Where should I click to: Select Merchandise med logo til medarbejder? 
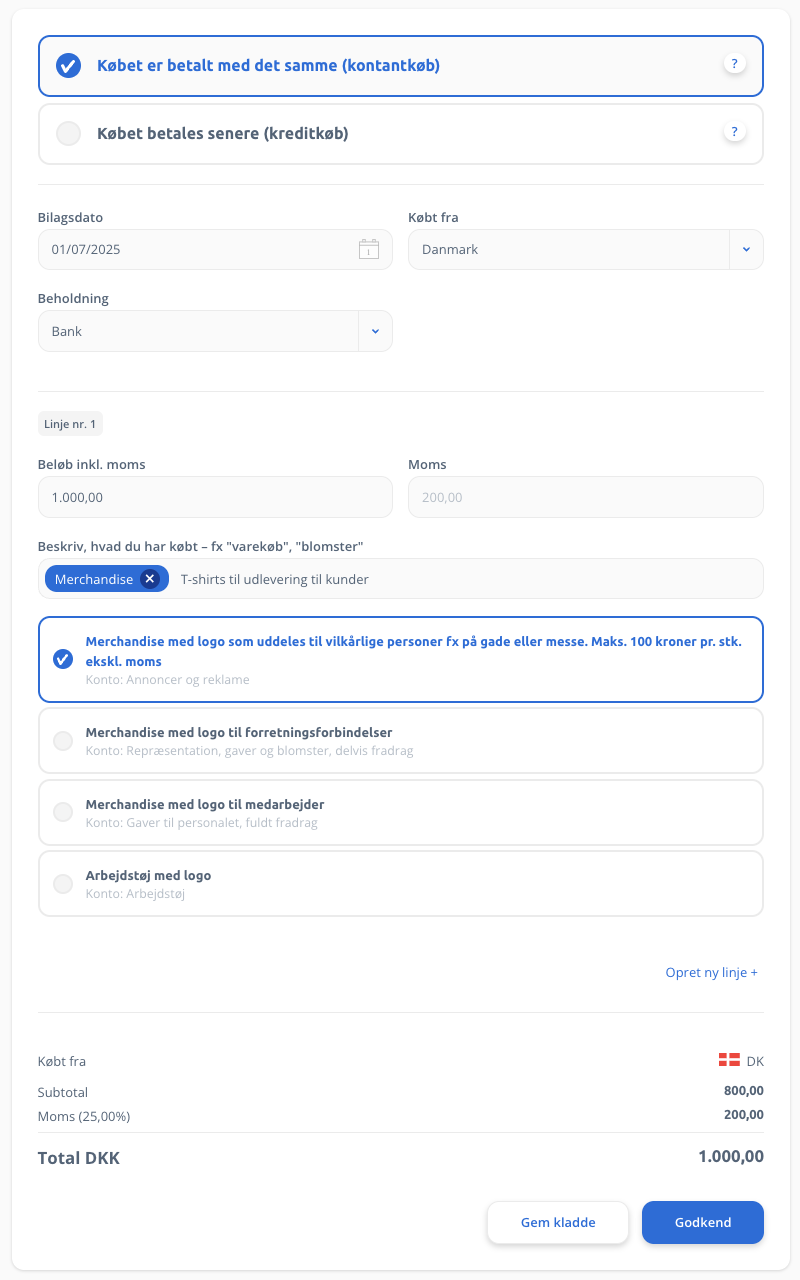click(401, 812)
